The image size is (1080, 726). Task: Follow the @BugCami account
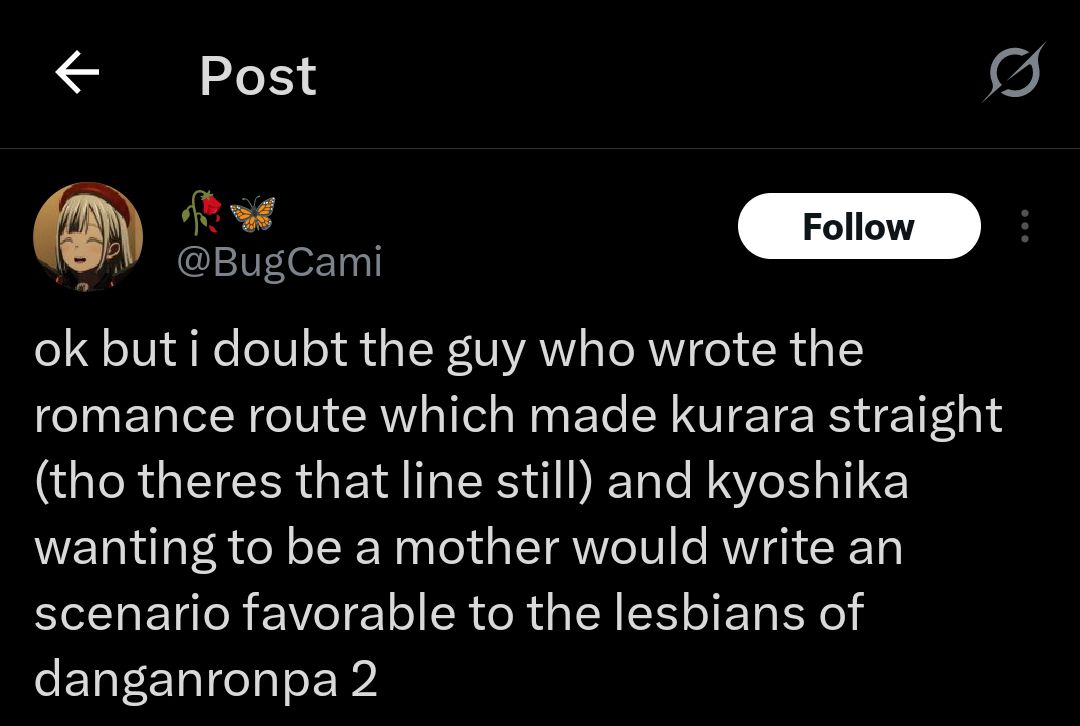pyautogui.click(x=859, y=226)
